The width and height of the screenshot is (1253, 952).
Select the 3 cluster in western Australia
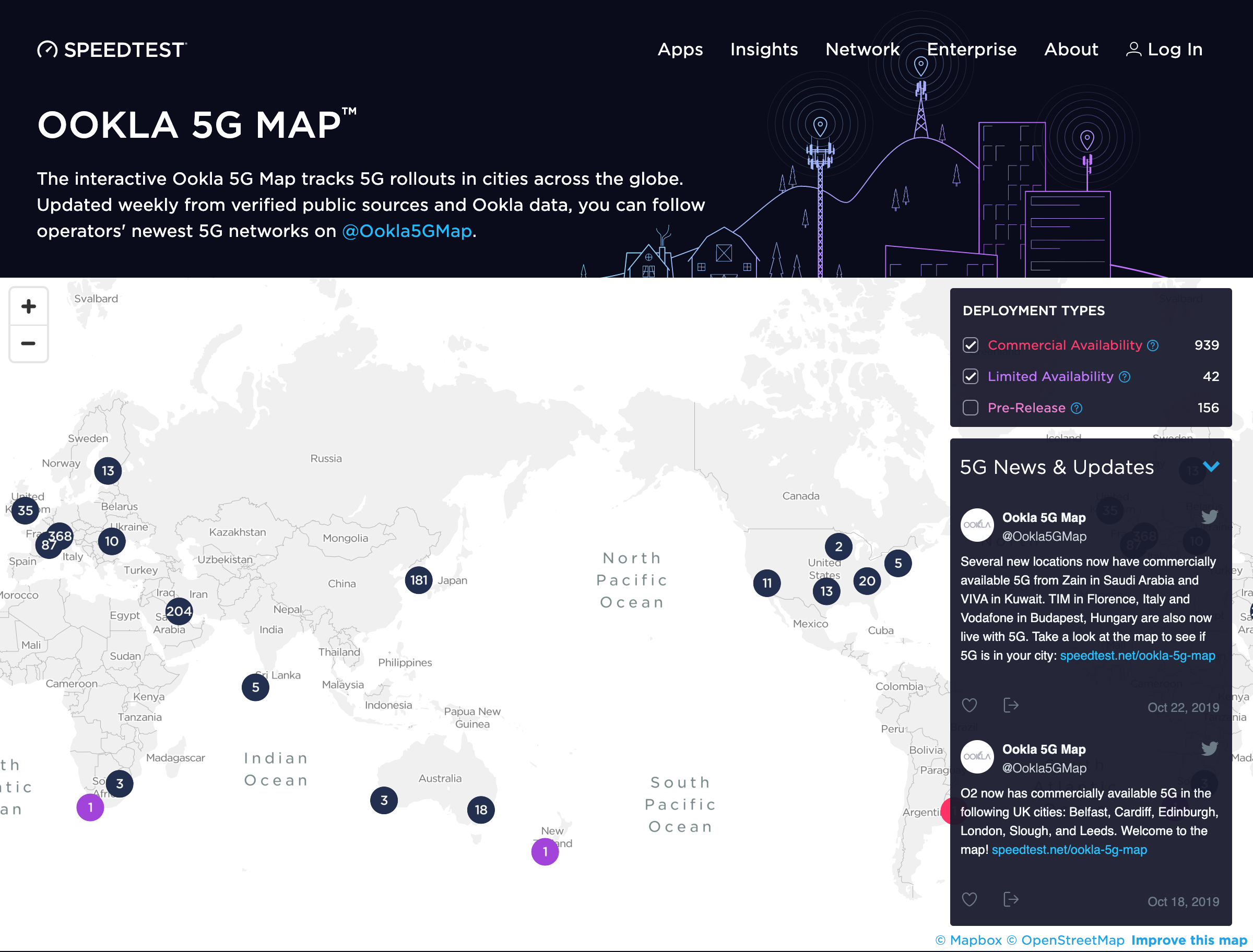(384, 800)
